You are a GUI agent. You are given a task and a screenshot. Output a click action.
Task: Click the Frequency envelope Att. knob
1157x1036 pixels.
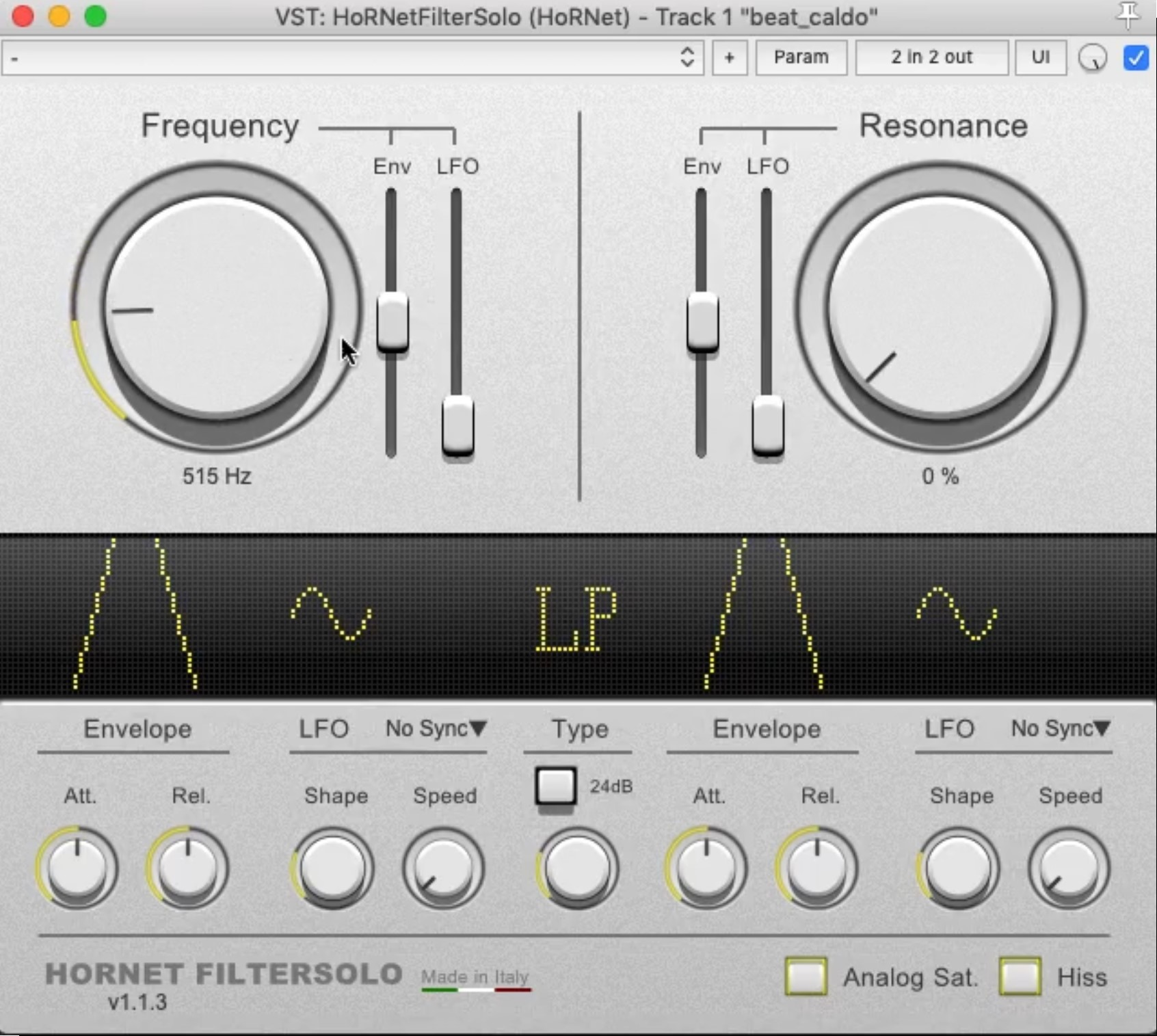click(77, 868)
